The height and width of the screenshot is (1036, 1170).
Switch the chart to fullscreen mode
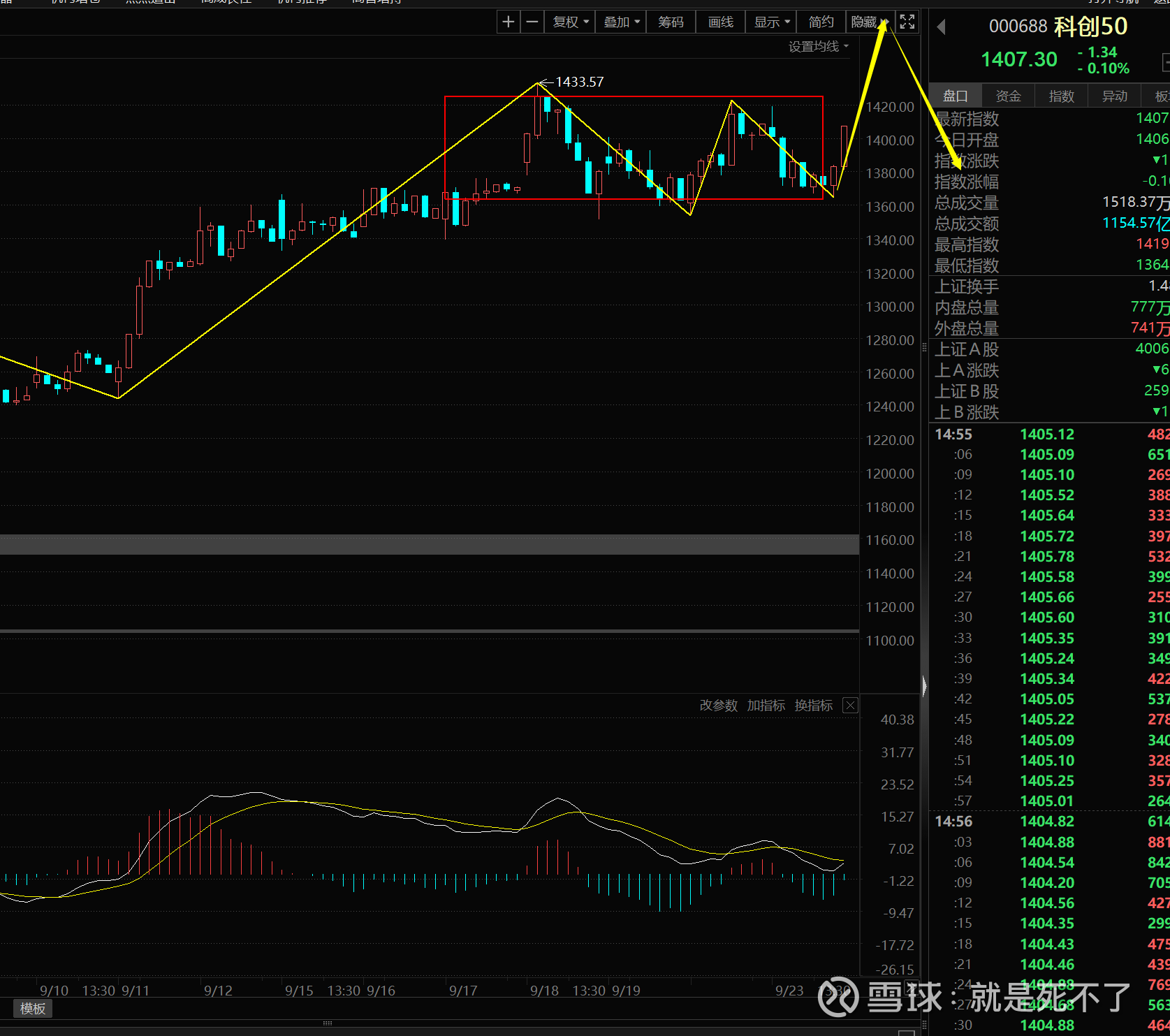pyautogui.click(x=907, y=22)
